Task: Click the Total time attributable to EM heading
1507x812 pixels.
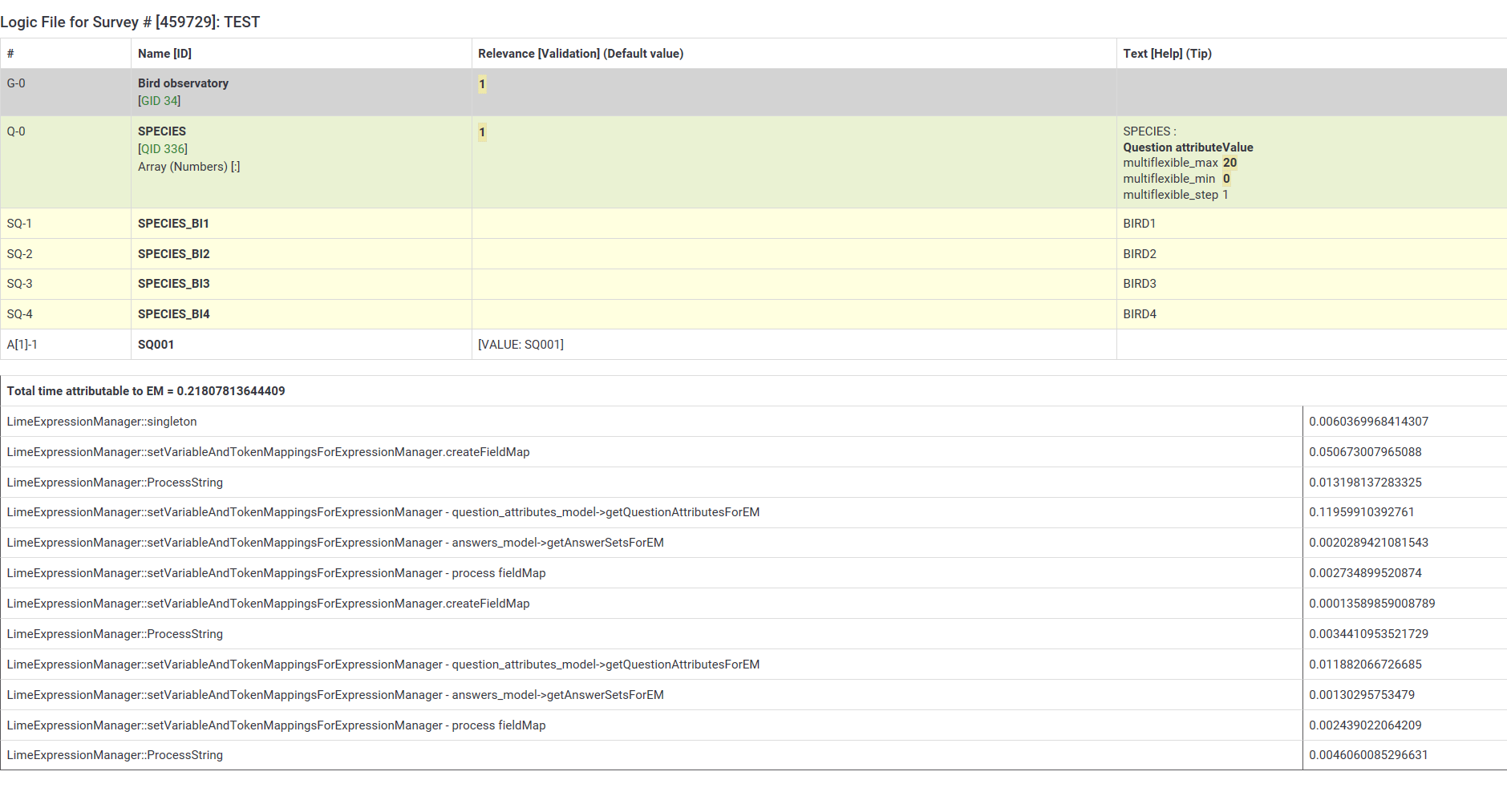Action: click(146, 391)
